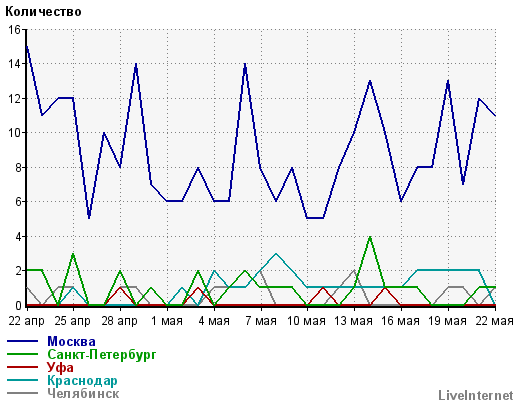Click the red Уфа legend line swatch

click(x=23, y=367)
